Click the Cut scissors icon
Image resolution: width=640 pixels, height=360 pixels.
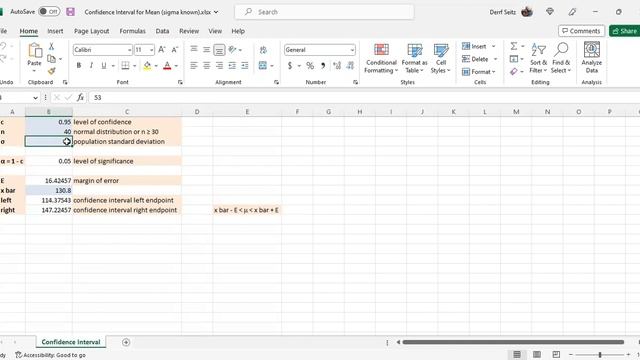tap(51, 47)
